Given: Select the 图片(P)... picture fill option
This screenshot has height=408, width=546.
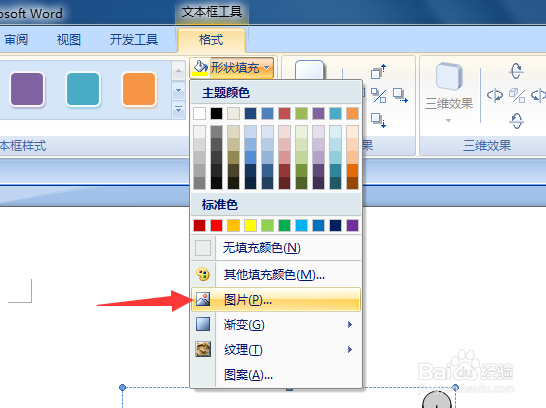Looking at the screenshot, I should [276, 299].
